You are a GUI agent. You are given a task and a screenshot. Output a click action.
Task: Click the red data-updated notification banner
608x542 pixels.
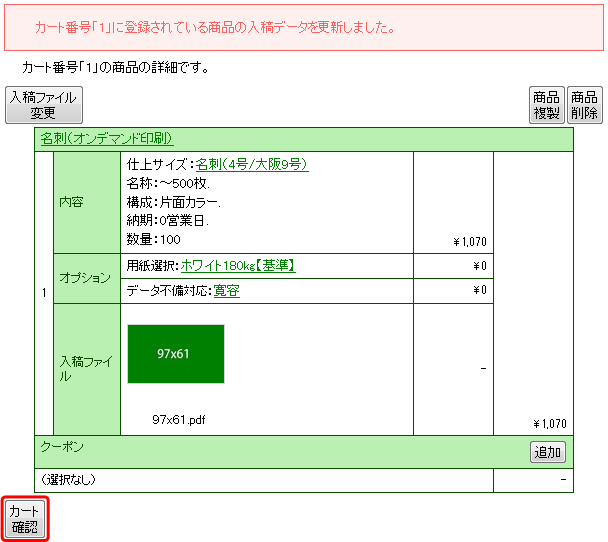pos(303,27)
